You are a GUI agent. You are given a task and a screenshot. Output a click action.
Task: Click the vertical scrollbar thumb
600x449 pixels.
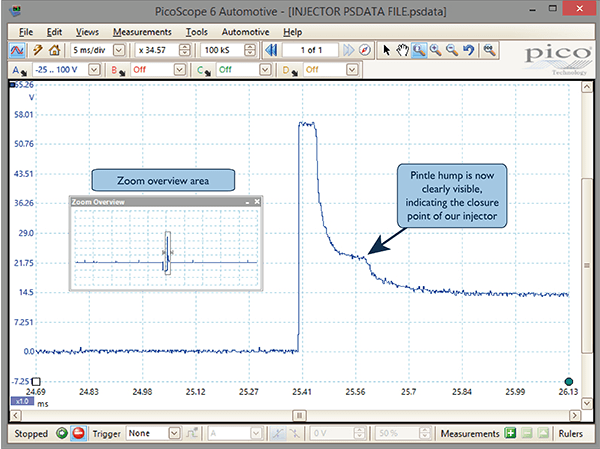pos(587,265)
